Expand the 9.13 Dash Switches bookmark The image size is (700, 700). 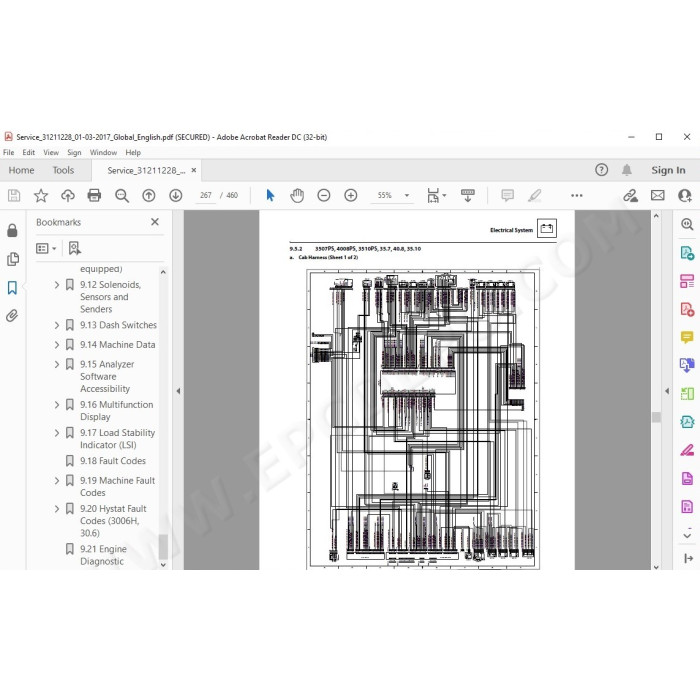pyautogui.click(x=57, y=325)
